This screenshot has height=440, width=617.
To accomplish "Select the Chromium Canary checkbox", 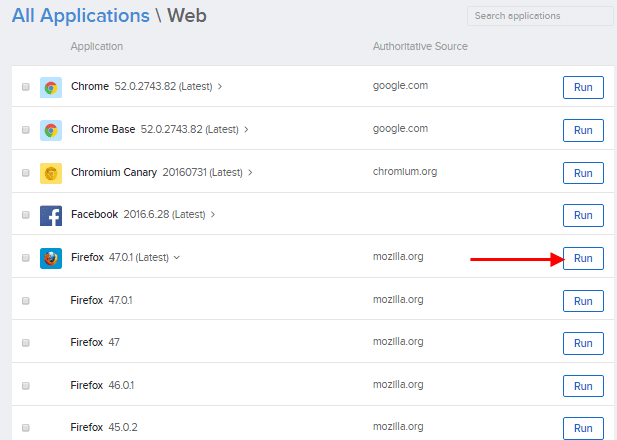I will tap(26, 172).
